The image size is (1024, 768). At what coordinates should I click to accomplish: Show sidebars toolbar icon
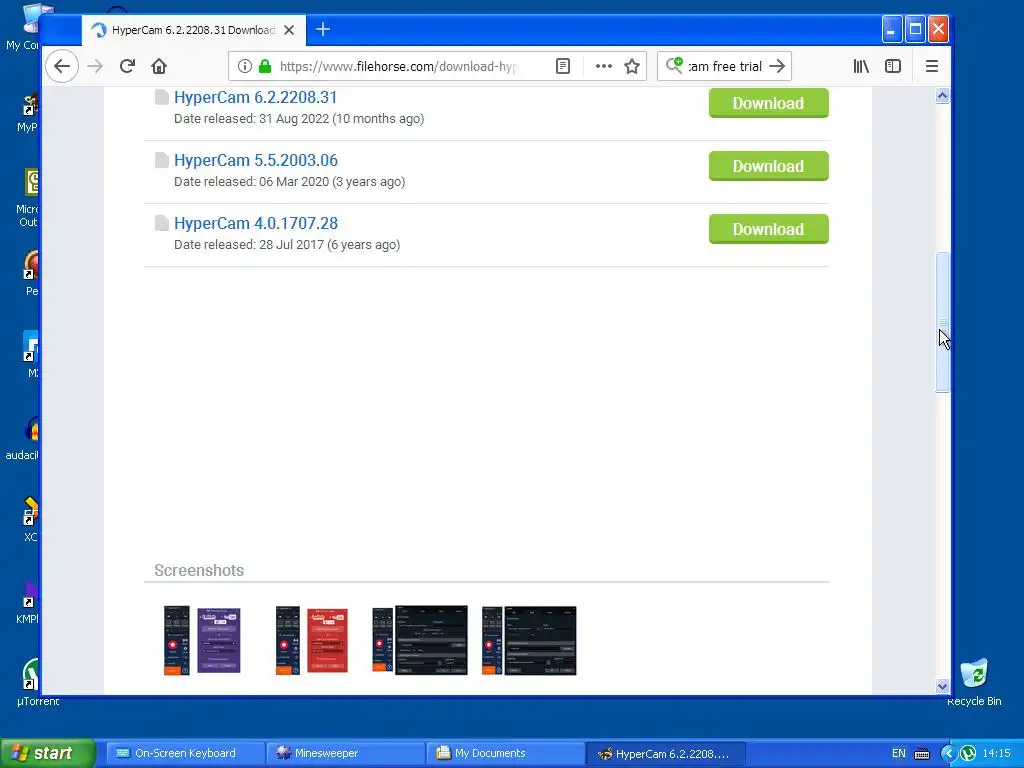tap(893, 66)
